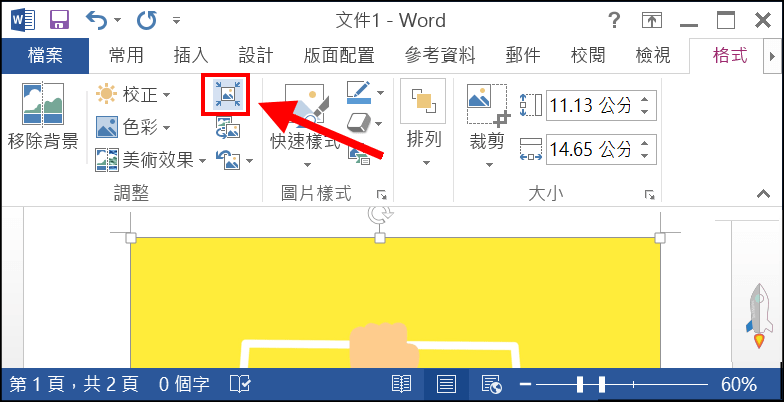Decrease picture width with down spinner
Screen dimensions: 784x402
click(x=644, y=156)
